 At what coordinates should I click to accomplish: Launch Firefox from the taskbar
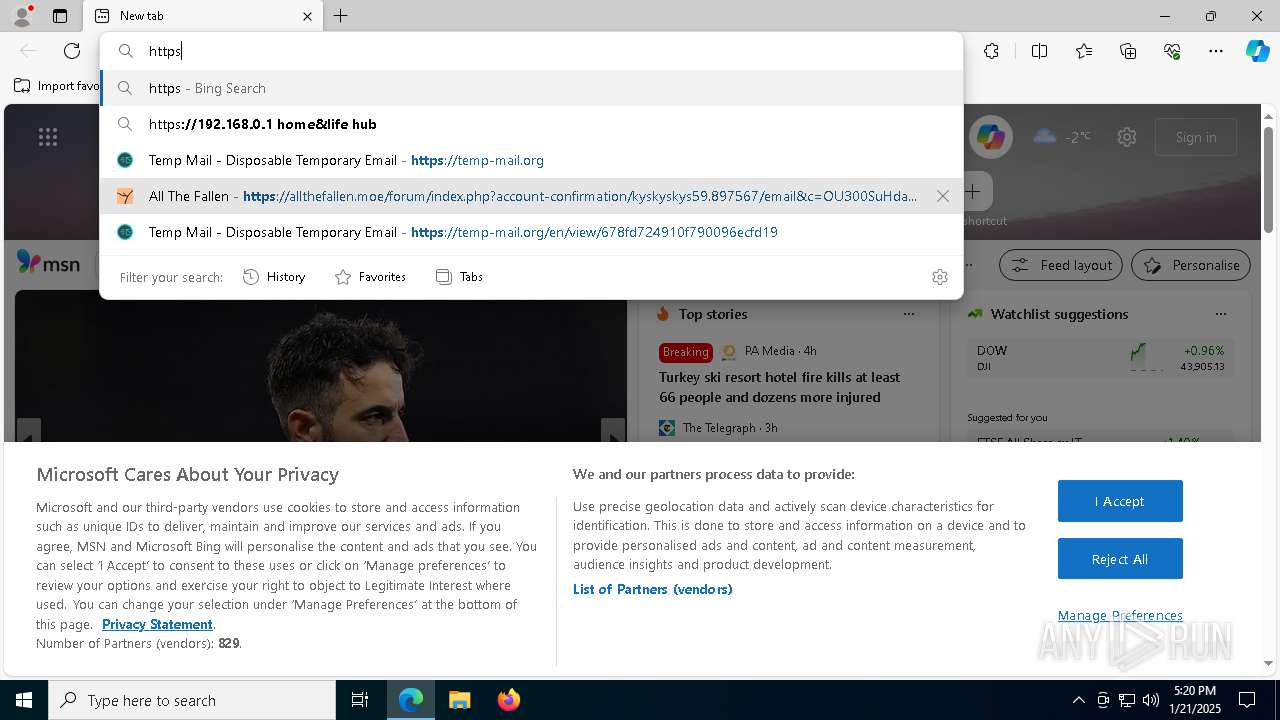coord(508,700)
